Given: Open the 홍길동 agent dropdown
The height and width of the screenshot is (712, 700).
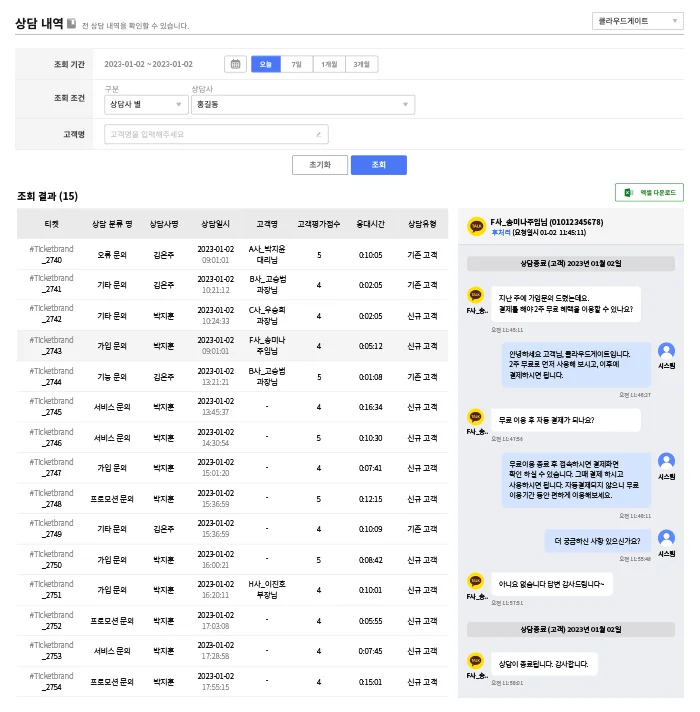Looking at the screenshot, I should (302, 104).
